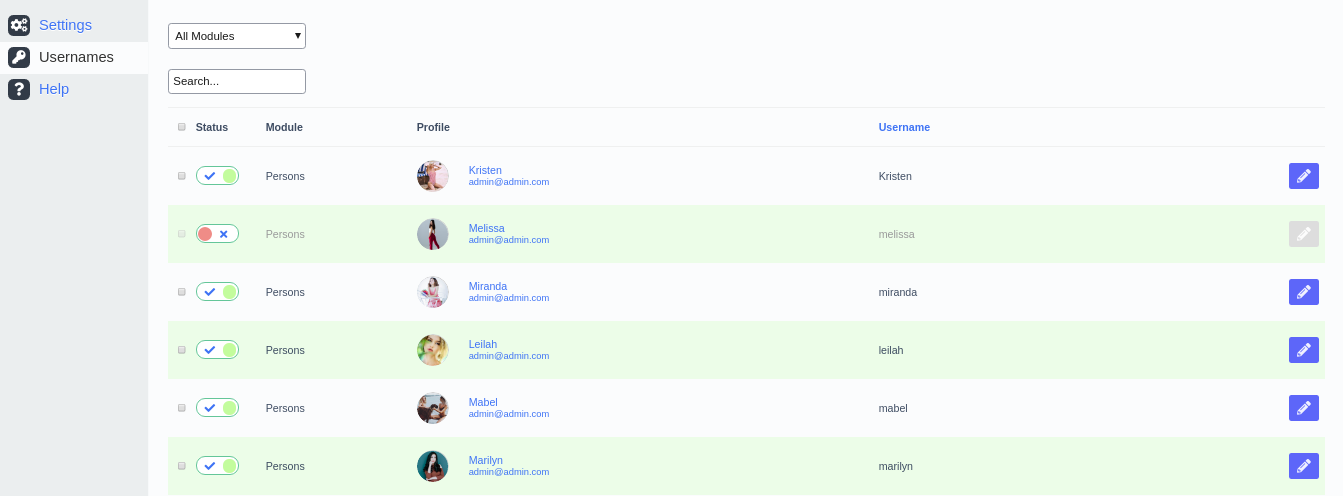
Task: Open the Help menu item
Action: point(54,89)
